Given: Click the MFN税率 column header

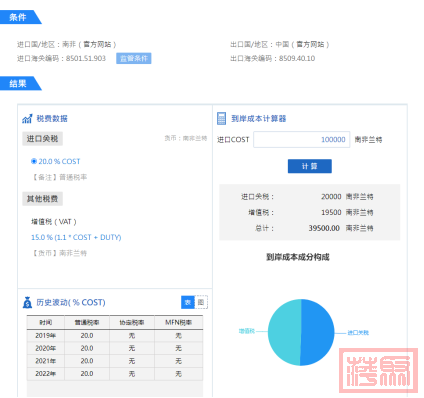Looking at the screenshot, I should click(x=179, y=322).
